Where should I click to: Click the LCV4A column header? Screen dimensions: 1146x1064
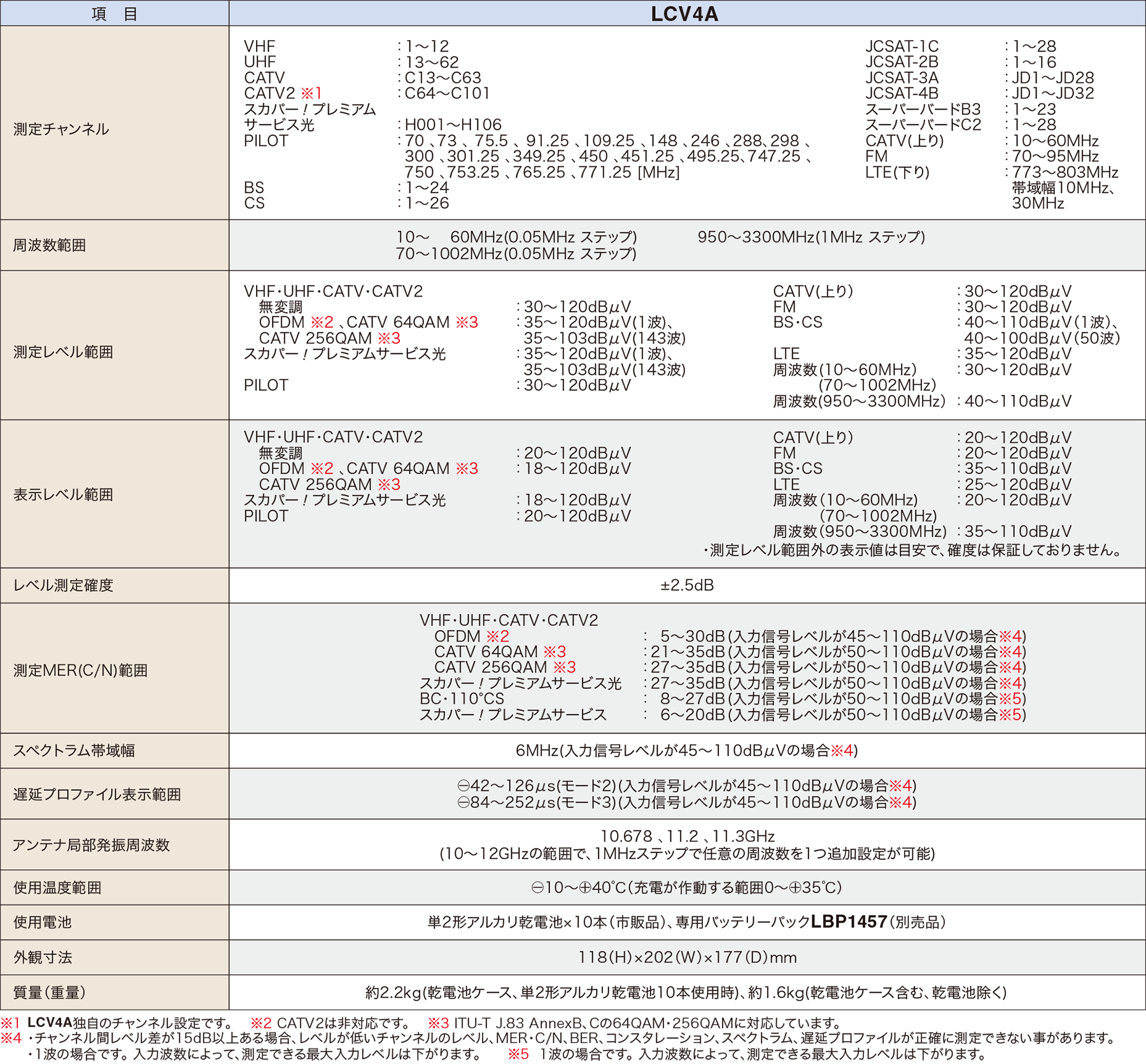point(684,14)
